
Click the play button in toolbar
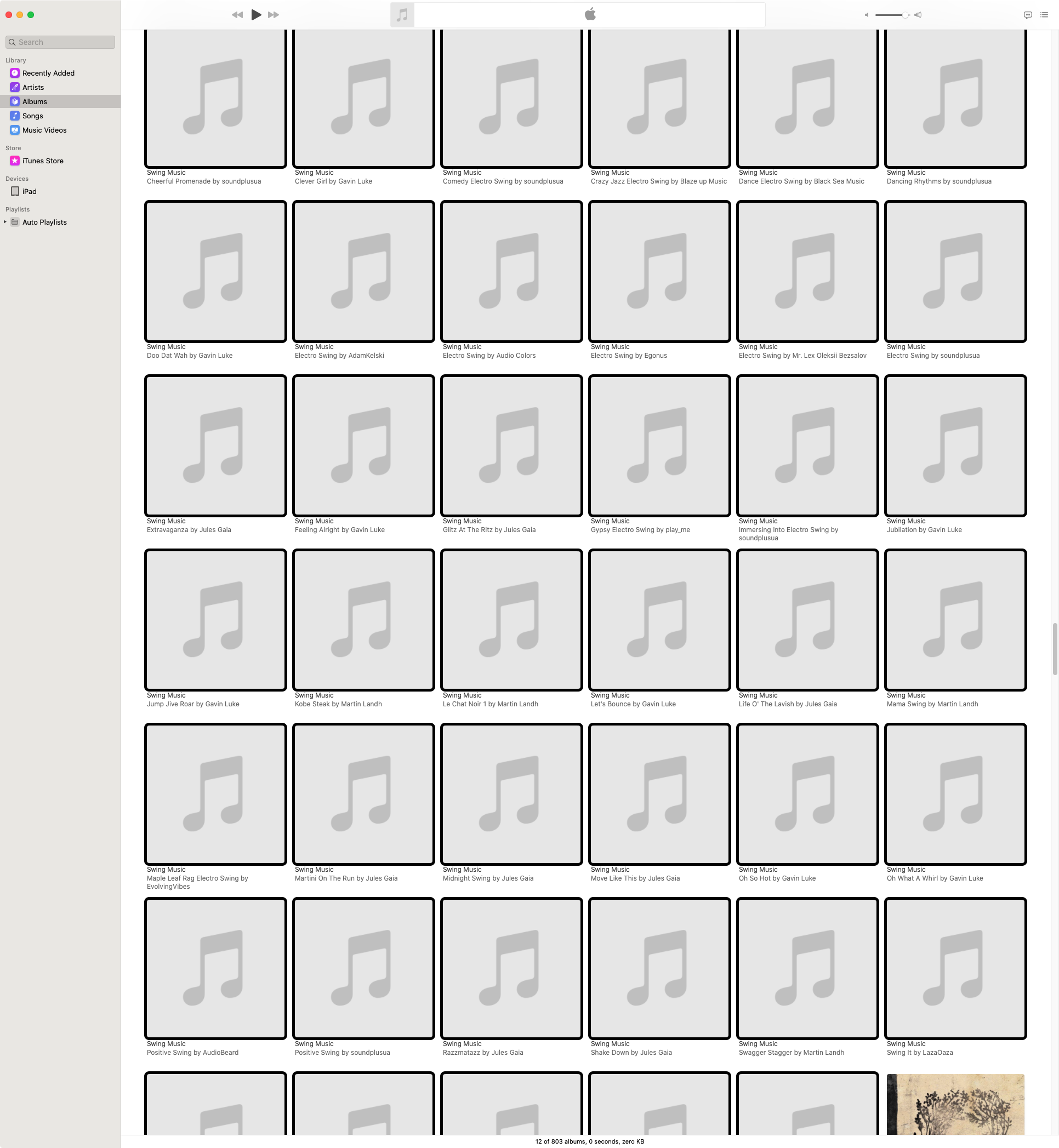click(x=256, y=15)
